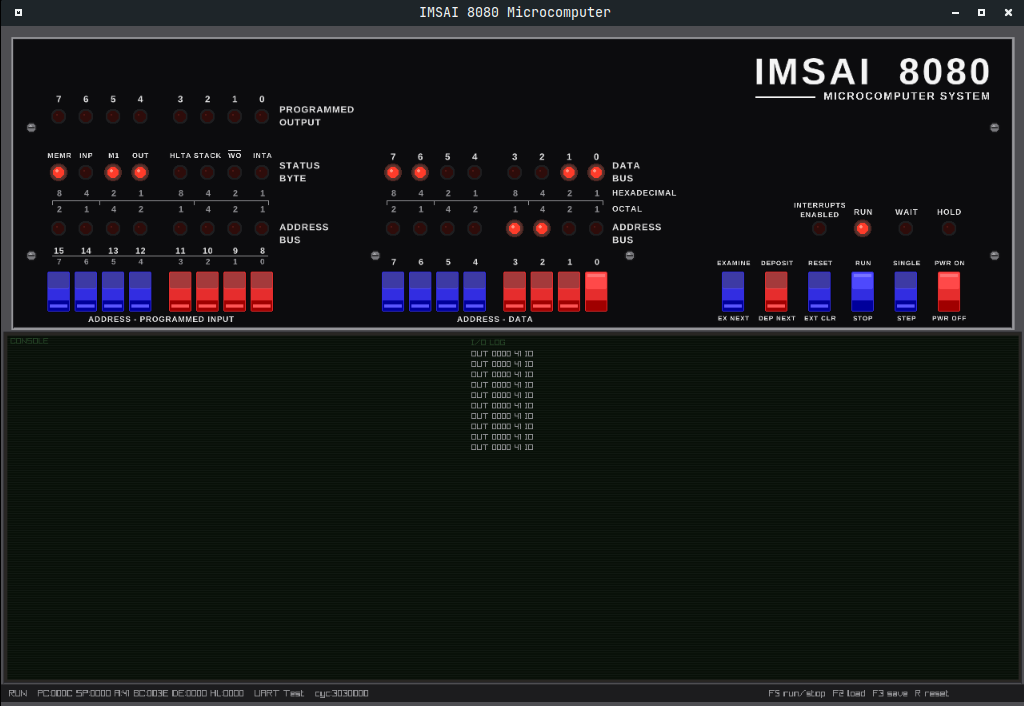Screen dimensions: 1024x706
Task: Click the OUT status LED
Action: coord(140,172)
